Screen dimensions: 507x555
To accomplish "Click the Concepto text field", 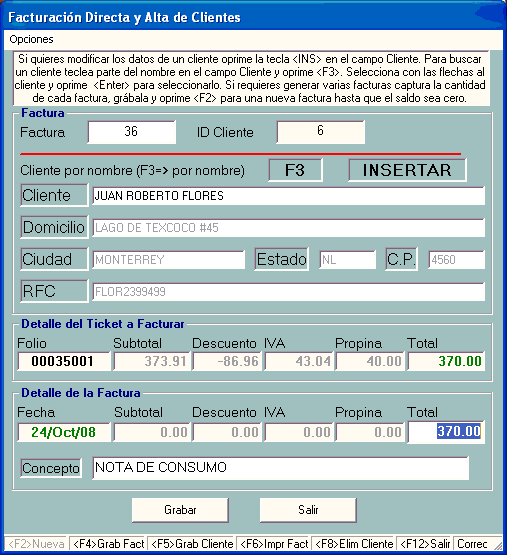I will click(280, 468).
